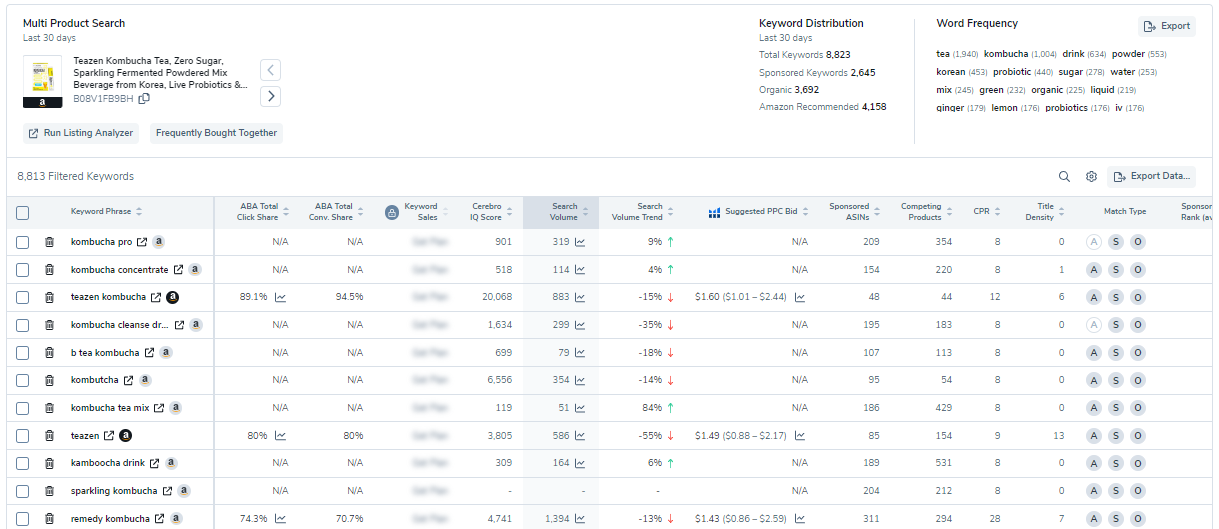This screenshot has width=1219, height=529.
Task: Click Amazon badge beside teazen kombucha
Action: tap(172, 297)
